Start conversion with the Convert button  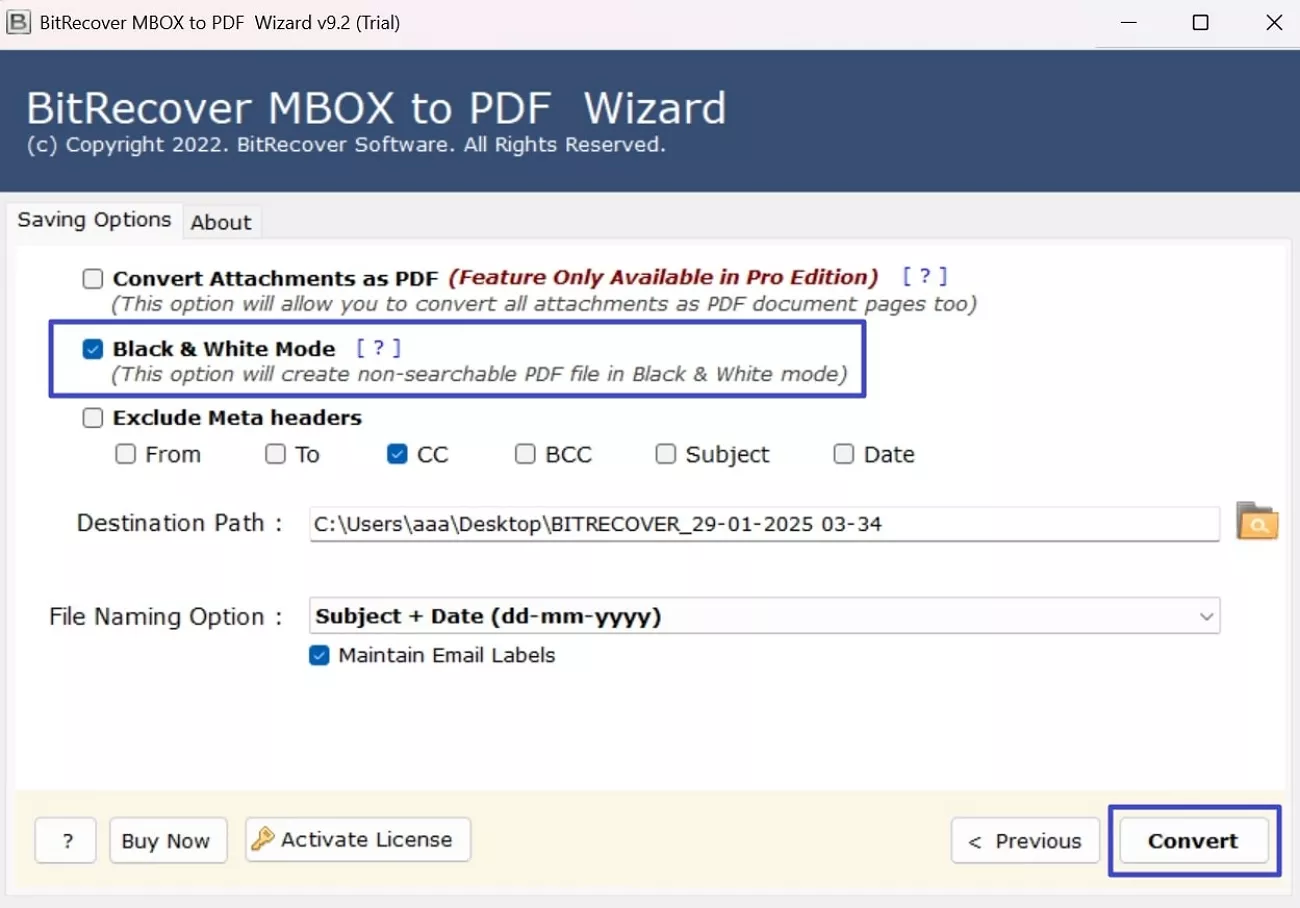[x=1194, y=840]
